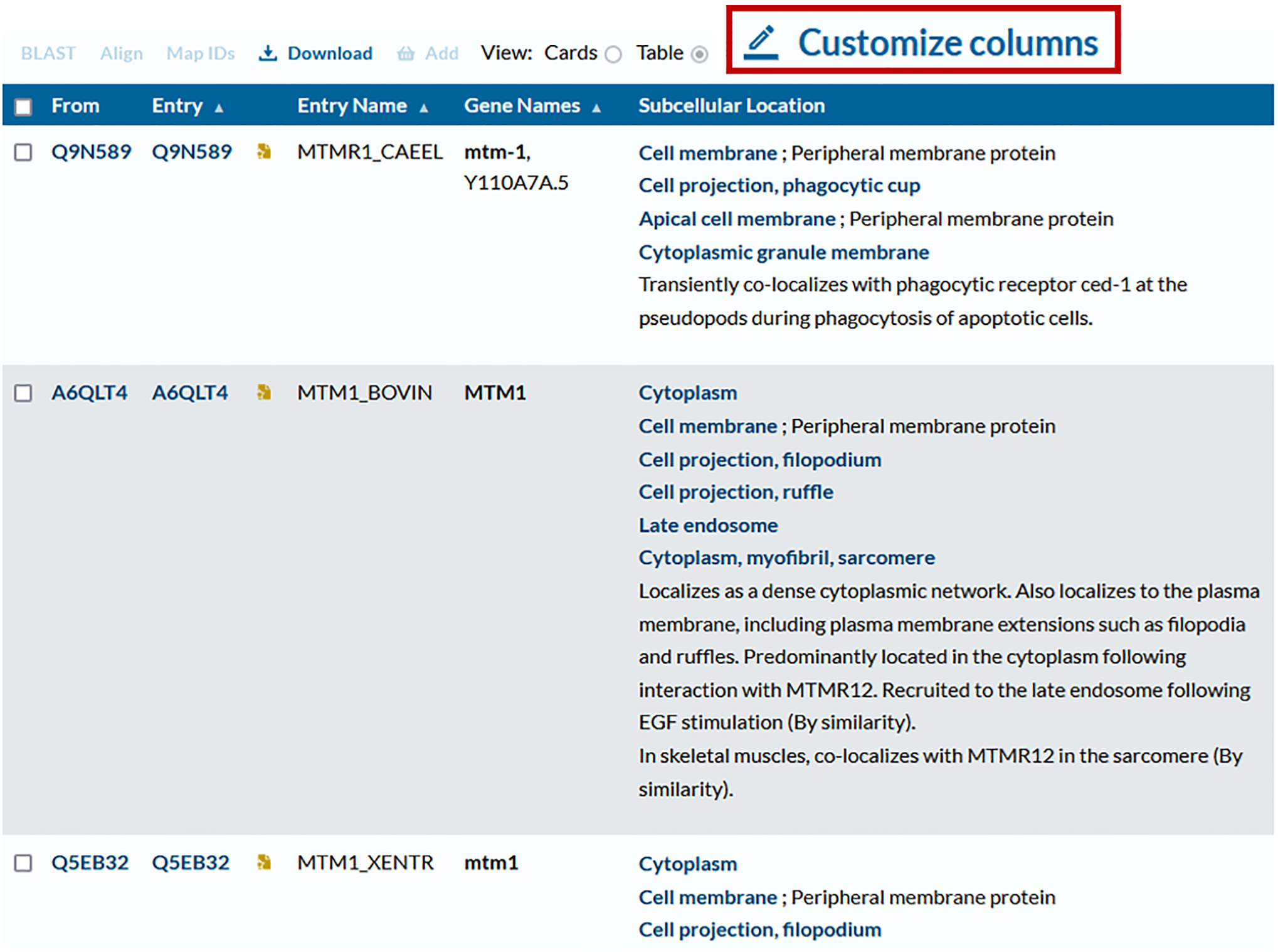Image resolution: width=1278 pixels, height=952 pixels.
Task: Click the Download arrow icon
Action: pos(268,53)
